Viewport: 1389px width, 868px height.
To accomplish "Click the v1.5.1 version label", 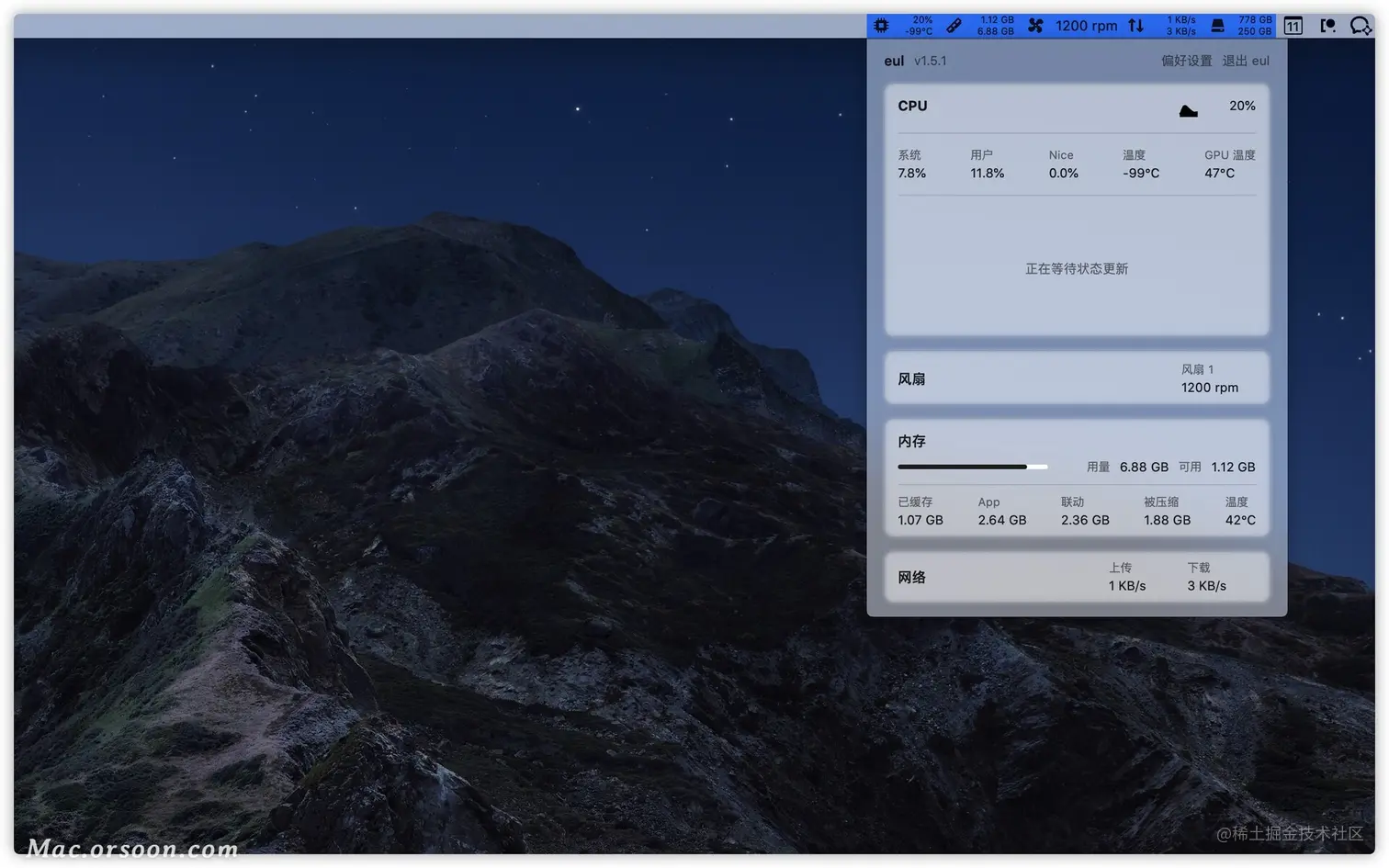I will (x=930, y=61).
